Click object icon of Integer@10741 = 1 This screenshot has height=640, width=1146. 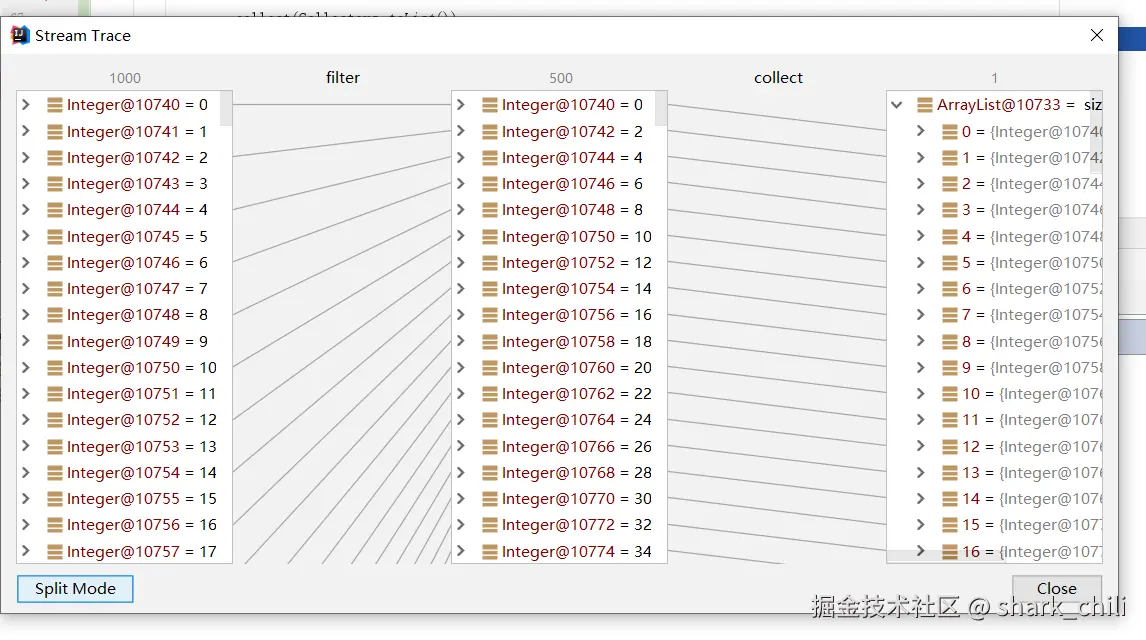tap(54, 132)
